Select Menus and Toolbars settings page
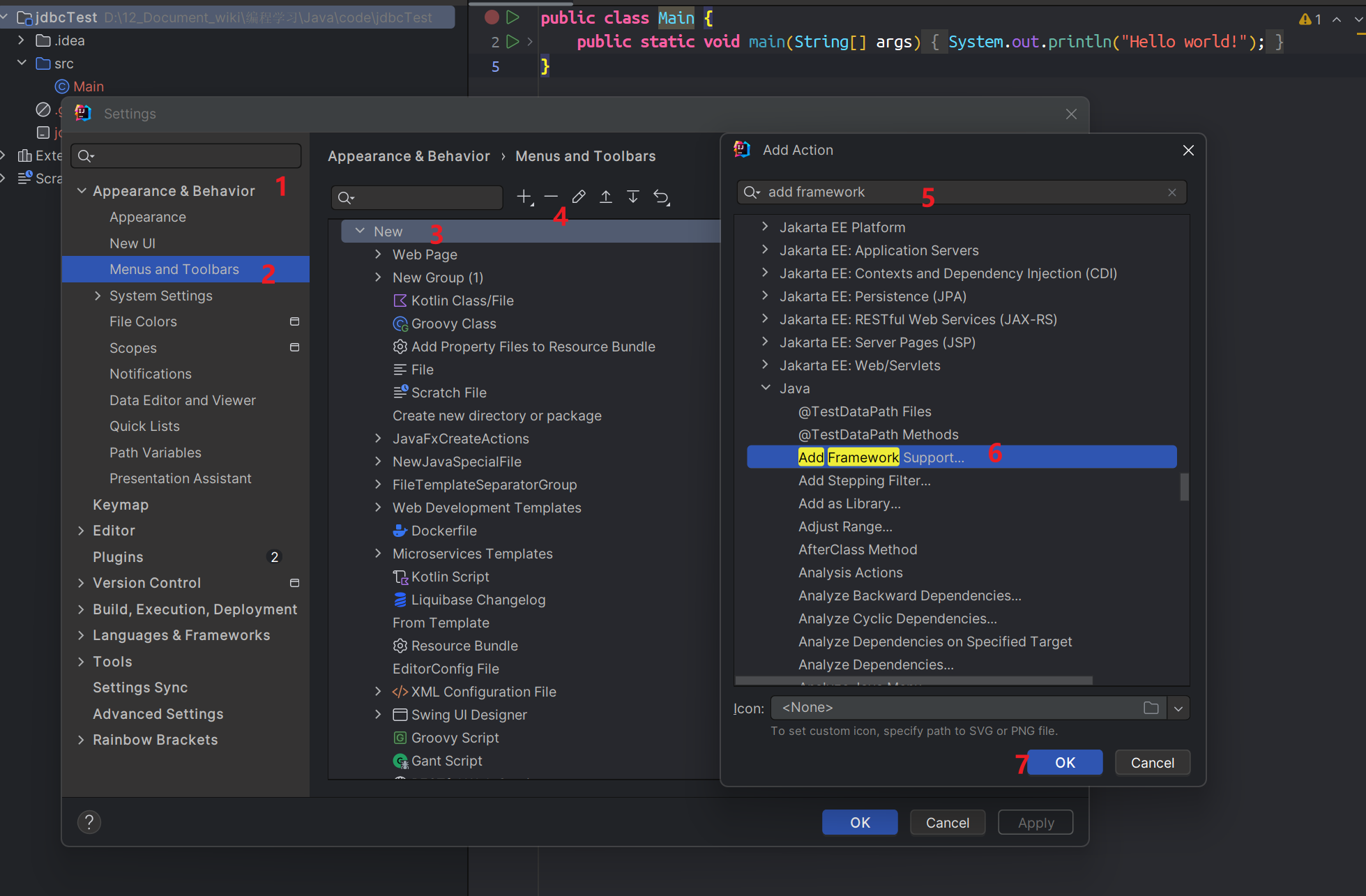The image size is (1366, 896). (x=185, y=269)
